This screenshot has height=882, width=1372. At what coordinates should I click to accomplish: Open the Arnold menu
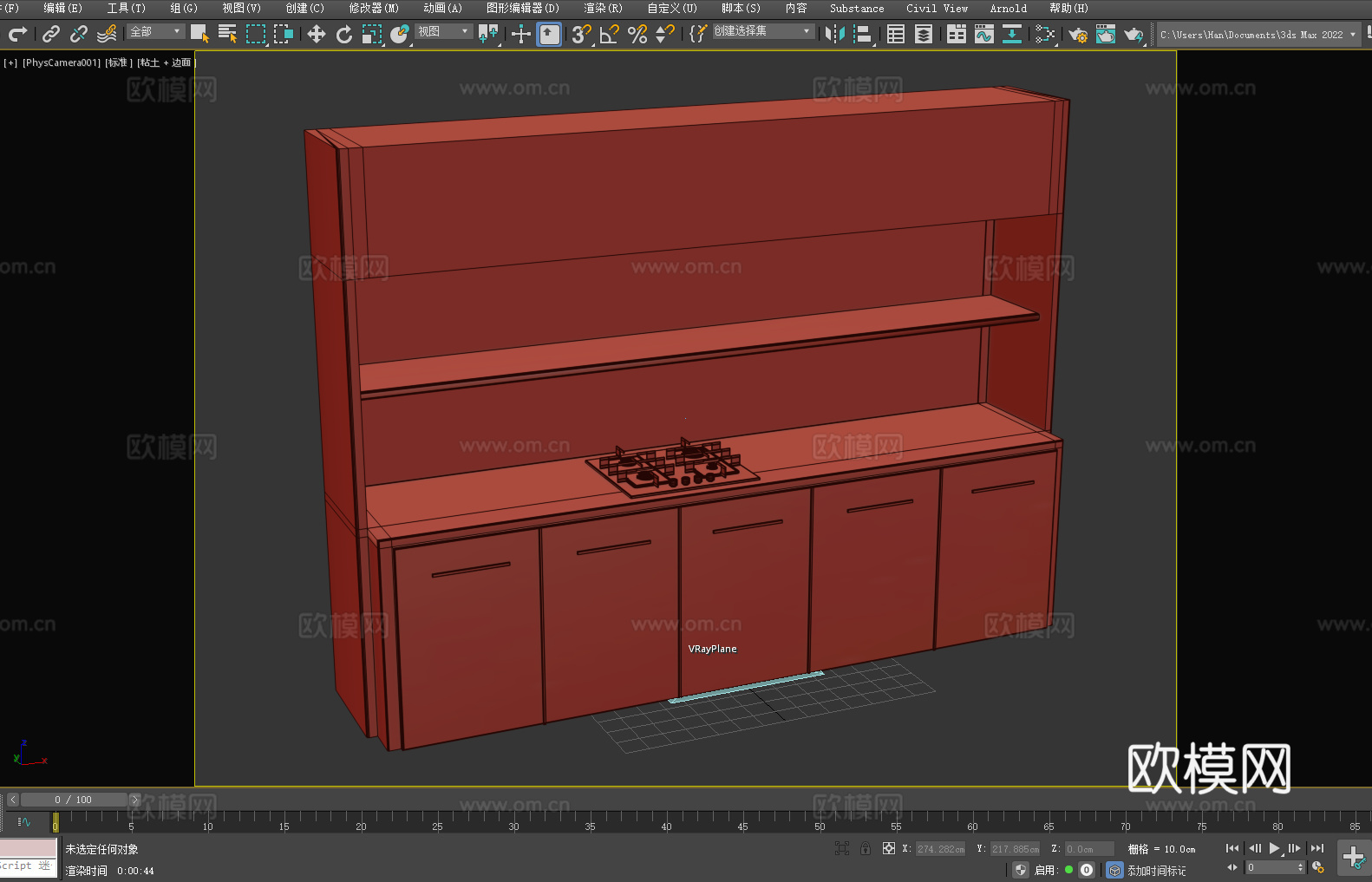pyautogui.click(x=1008, y=8)
